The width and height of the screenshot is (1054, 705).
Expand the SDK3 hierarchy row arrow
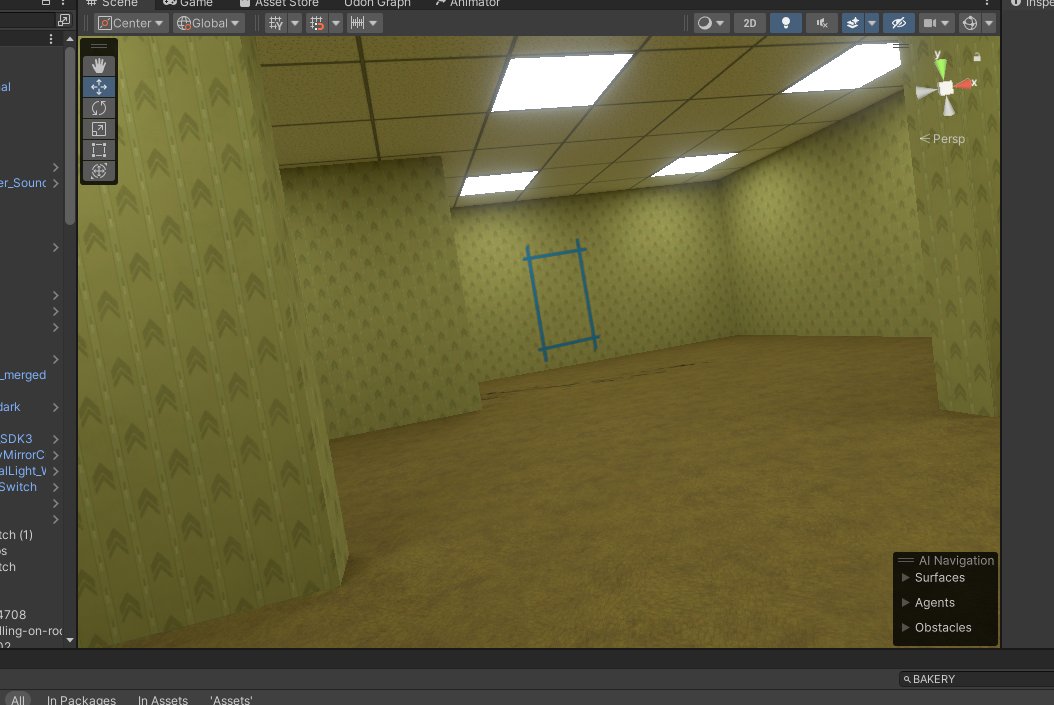[56, 440]
